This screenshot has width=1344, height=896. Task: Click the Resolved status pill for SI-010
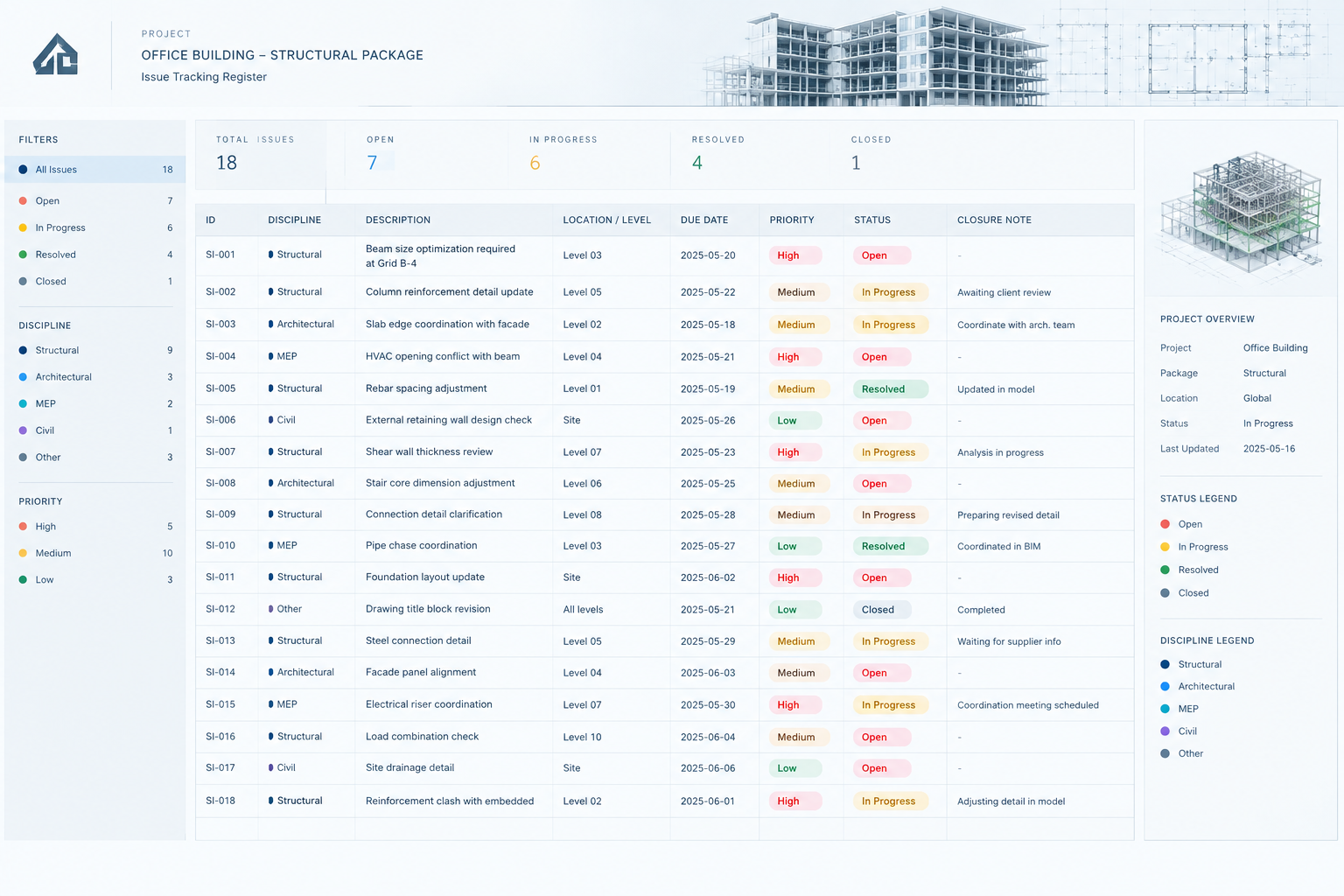click(890, 547)
